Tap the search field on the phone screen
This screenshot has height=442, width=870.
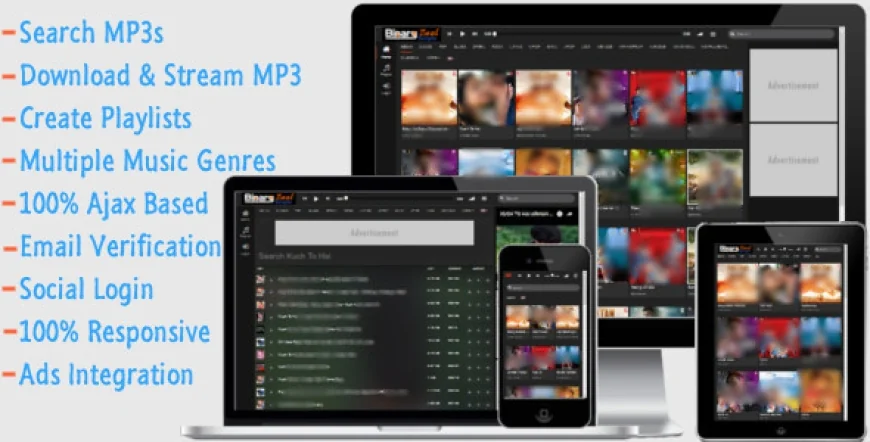pyautogui.click(x=543, y=288)
